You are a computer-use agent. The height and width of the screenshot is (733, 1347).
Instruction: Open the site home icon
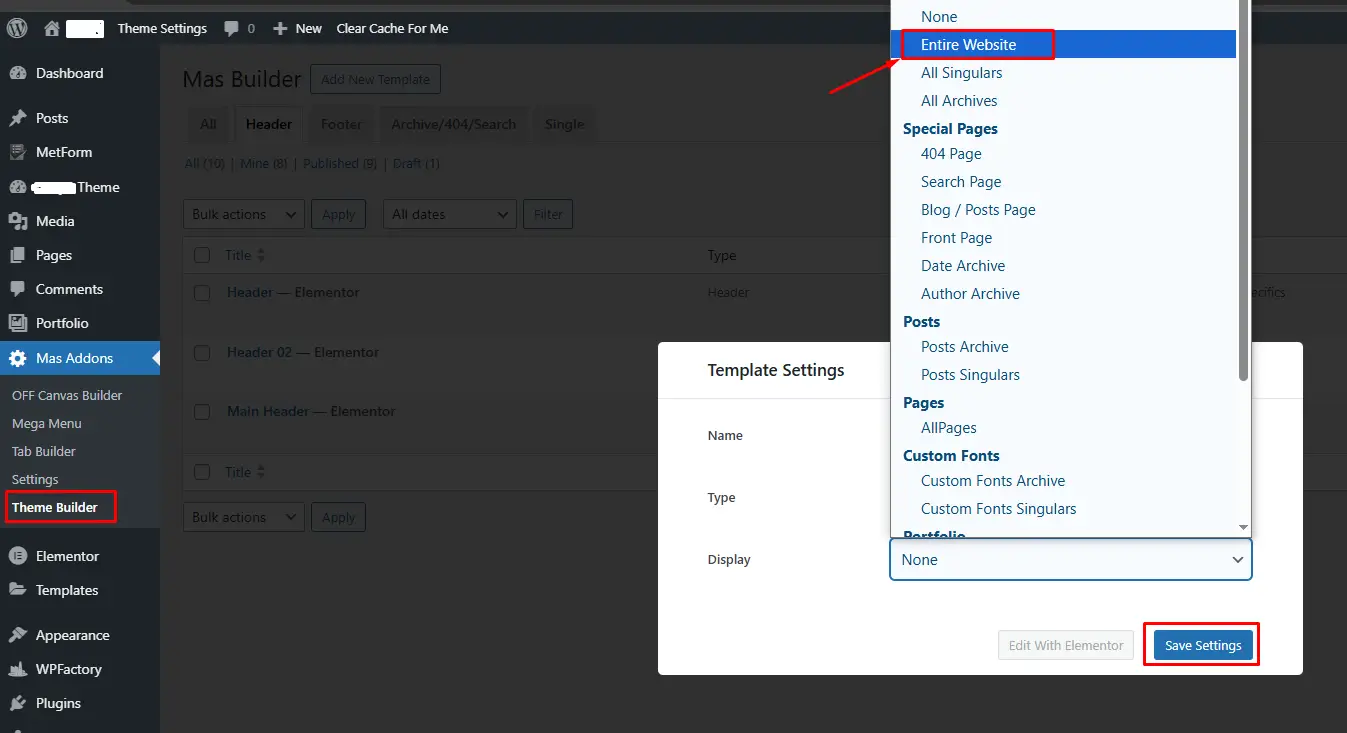(x=52, y=28)
